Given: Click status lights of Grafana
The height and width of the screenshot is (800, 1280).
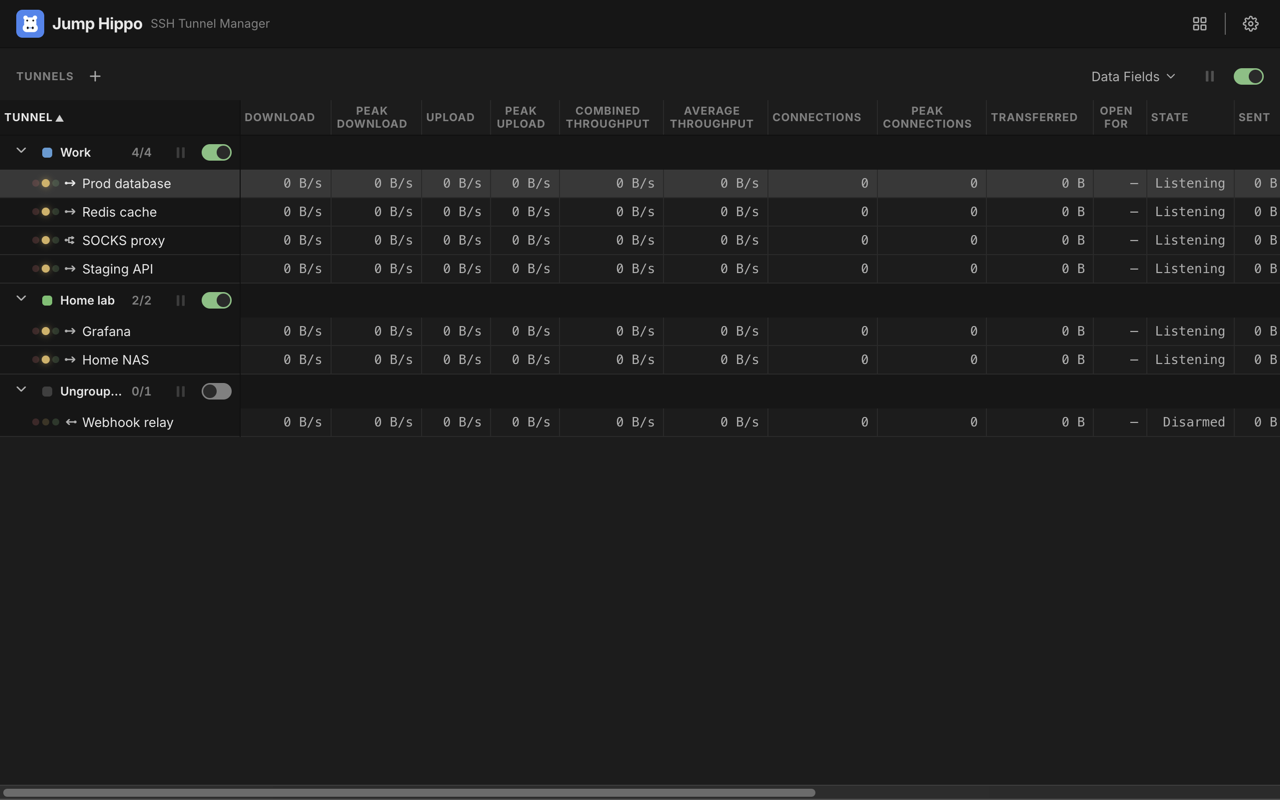Looking at the screenshot, I should [x=45, y=331].
